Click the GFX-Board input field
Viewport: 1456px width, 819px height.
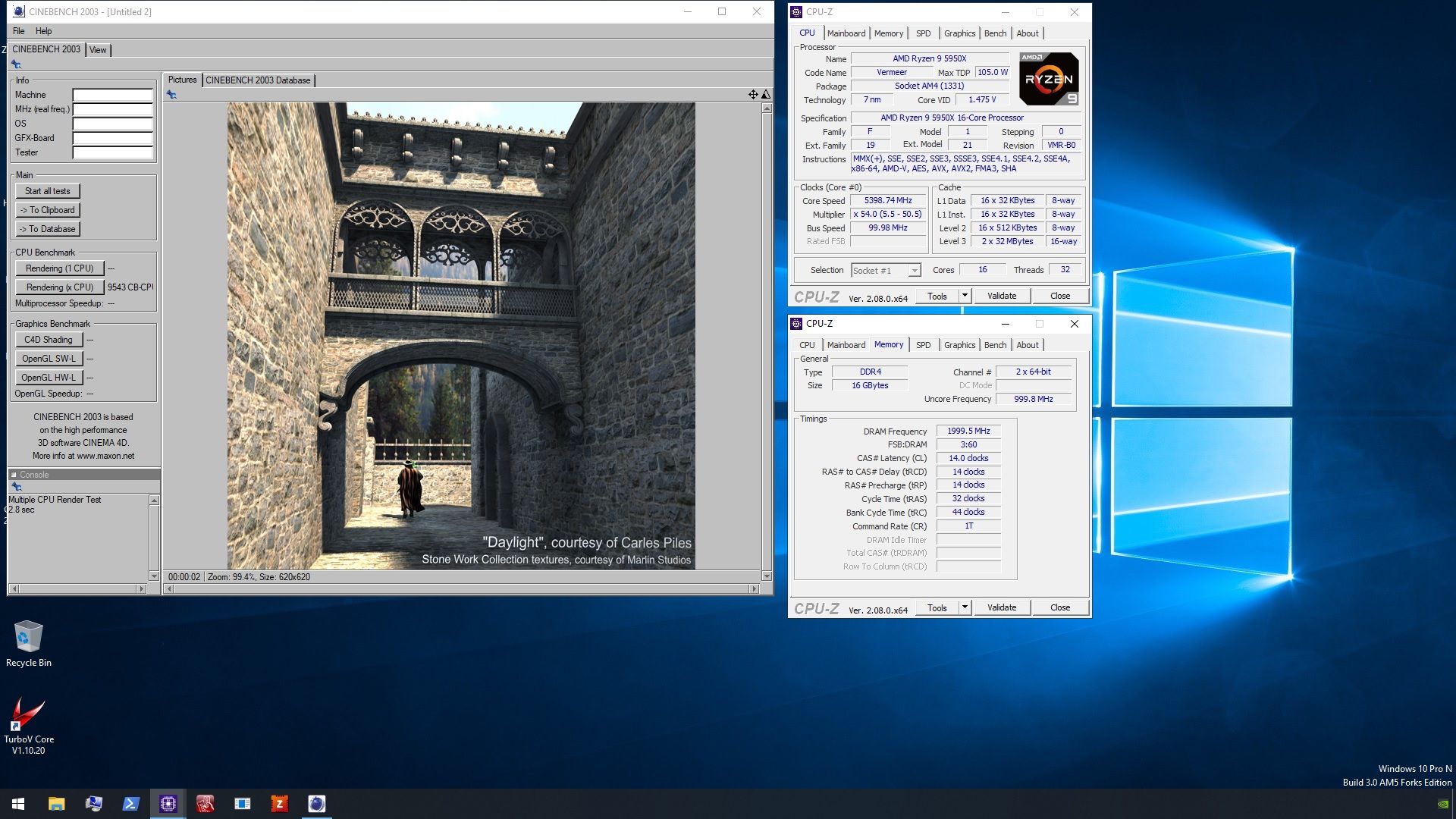click(112, 138)
